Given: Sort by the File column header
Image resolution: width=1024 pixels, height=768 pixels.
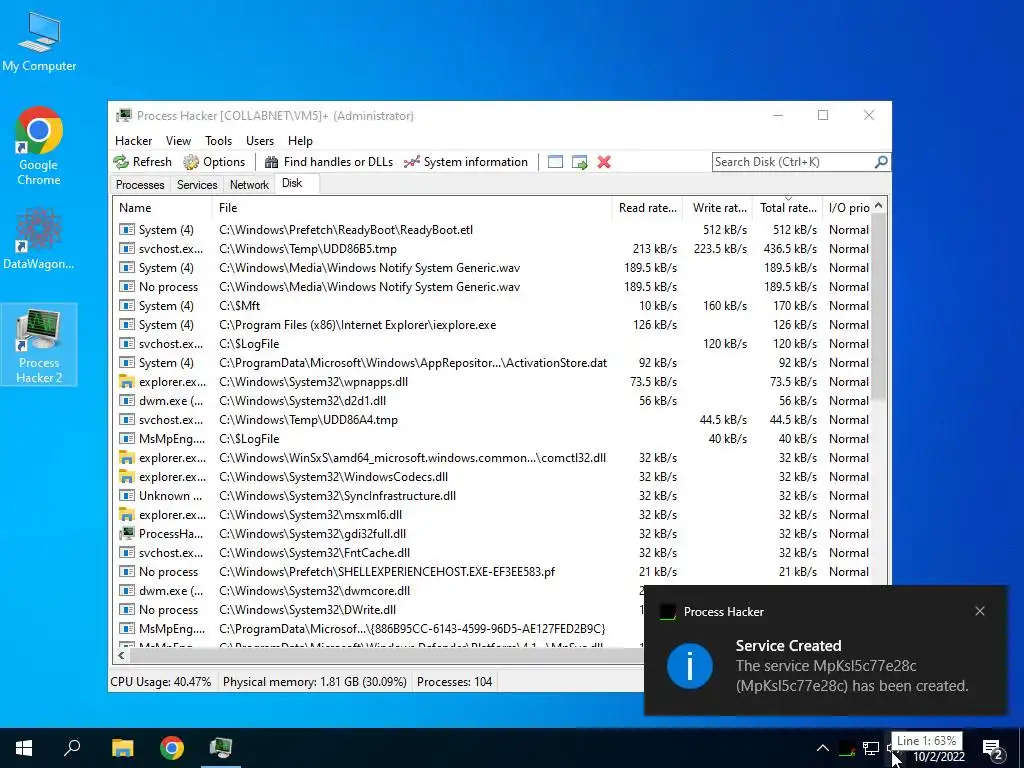Looking at the screenshot, I should click(x=412, y=208).
